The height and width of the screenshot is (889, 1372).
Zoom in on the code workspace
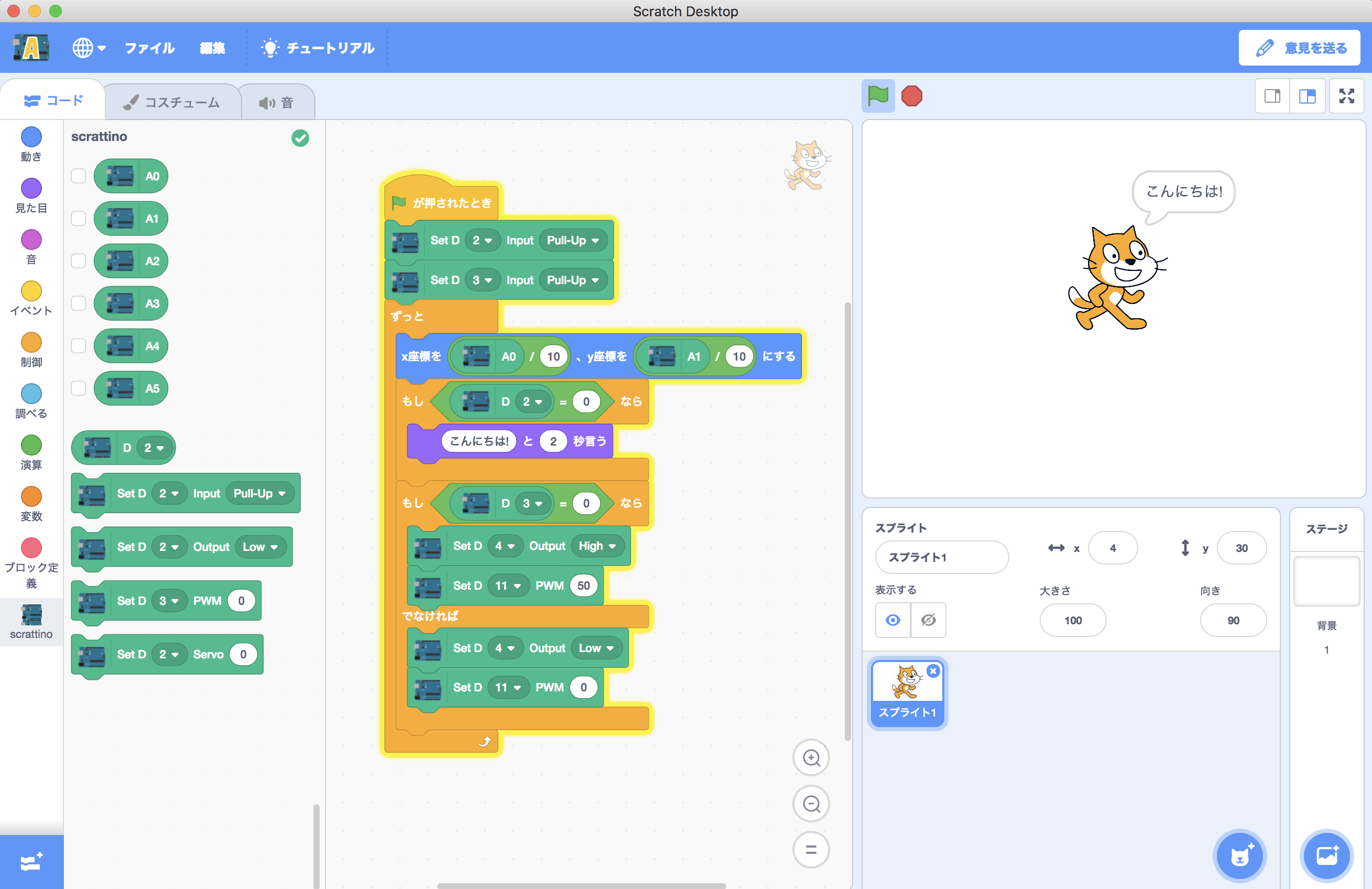click(x=811, y=757)
